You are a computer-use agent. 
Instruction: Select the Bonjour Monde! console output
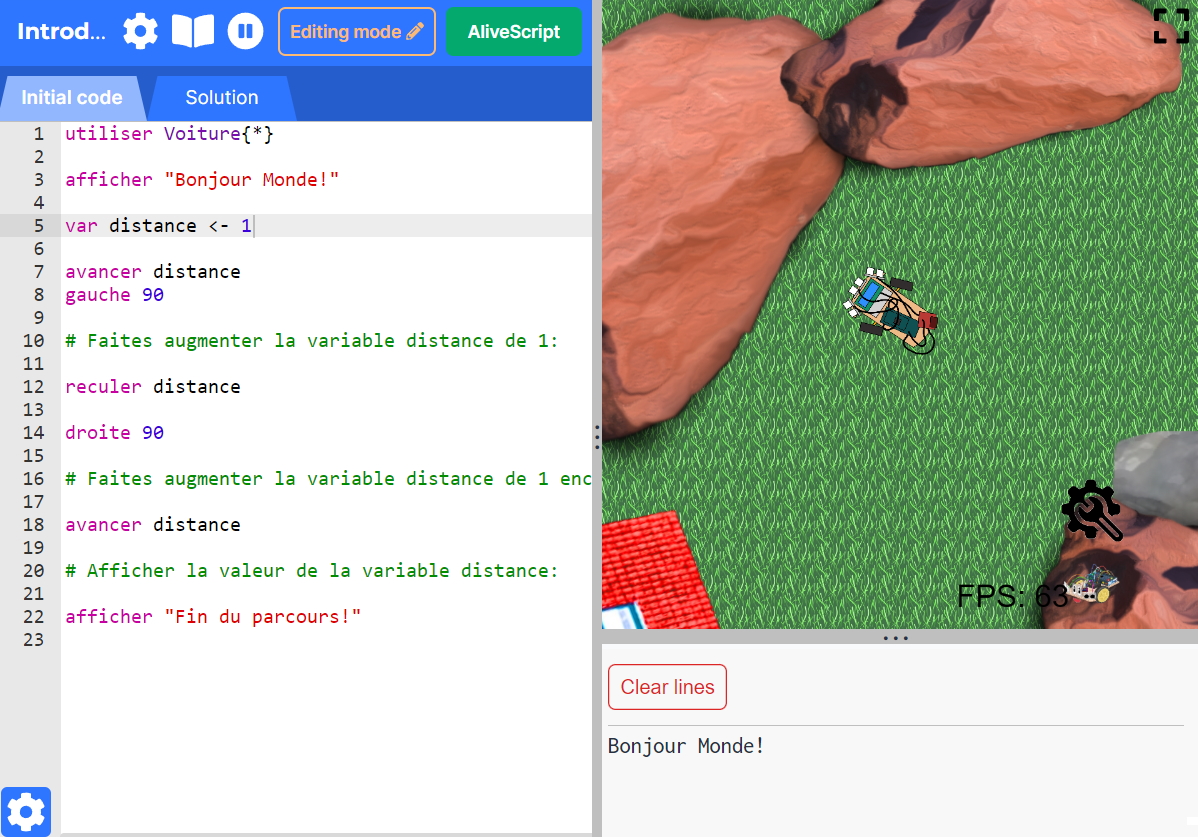pyautogui.click(x=686, y=745)
